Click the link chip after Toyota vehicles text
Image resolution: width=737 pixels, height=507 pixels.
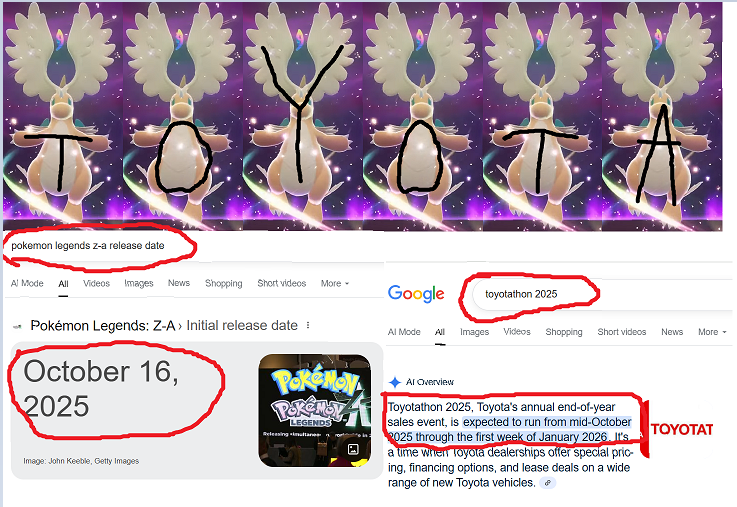pyautogui.click(x=548, y=483)
